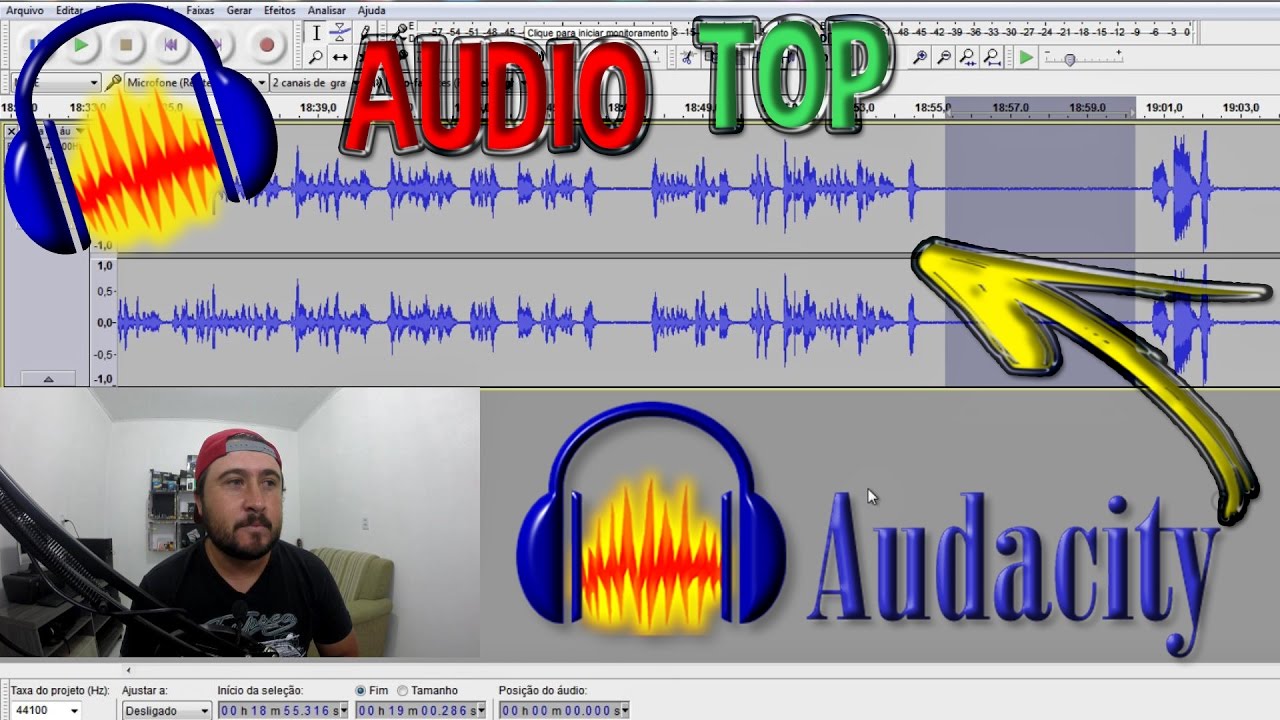
Task: Click the horizontal scrollbar left arrow
Action: [x=128, y=670]
